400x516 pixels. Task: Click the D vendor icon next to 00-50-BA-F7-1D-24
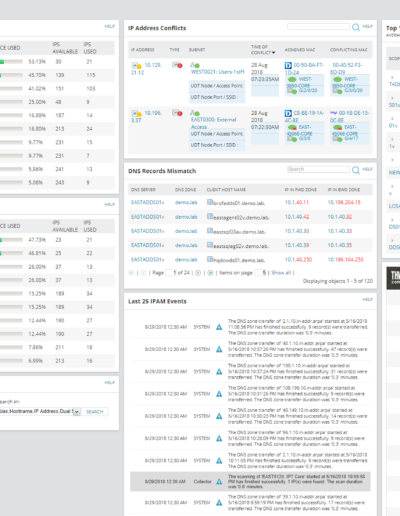288,65
